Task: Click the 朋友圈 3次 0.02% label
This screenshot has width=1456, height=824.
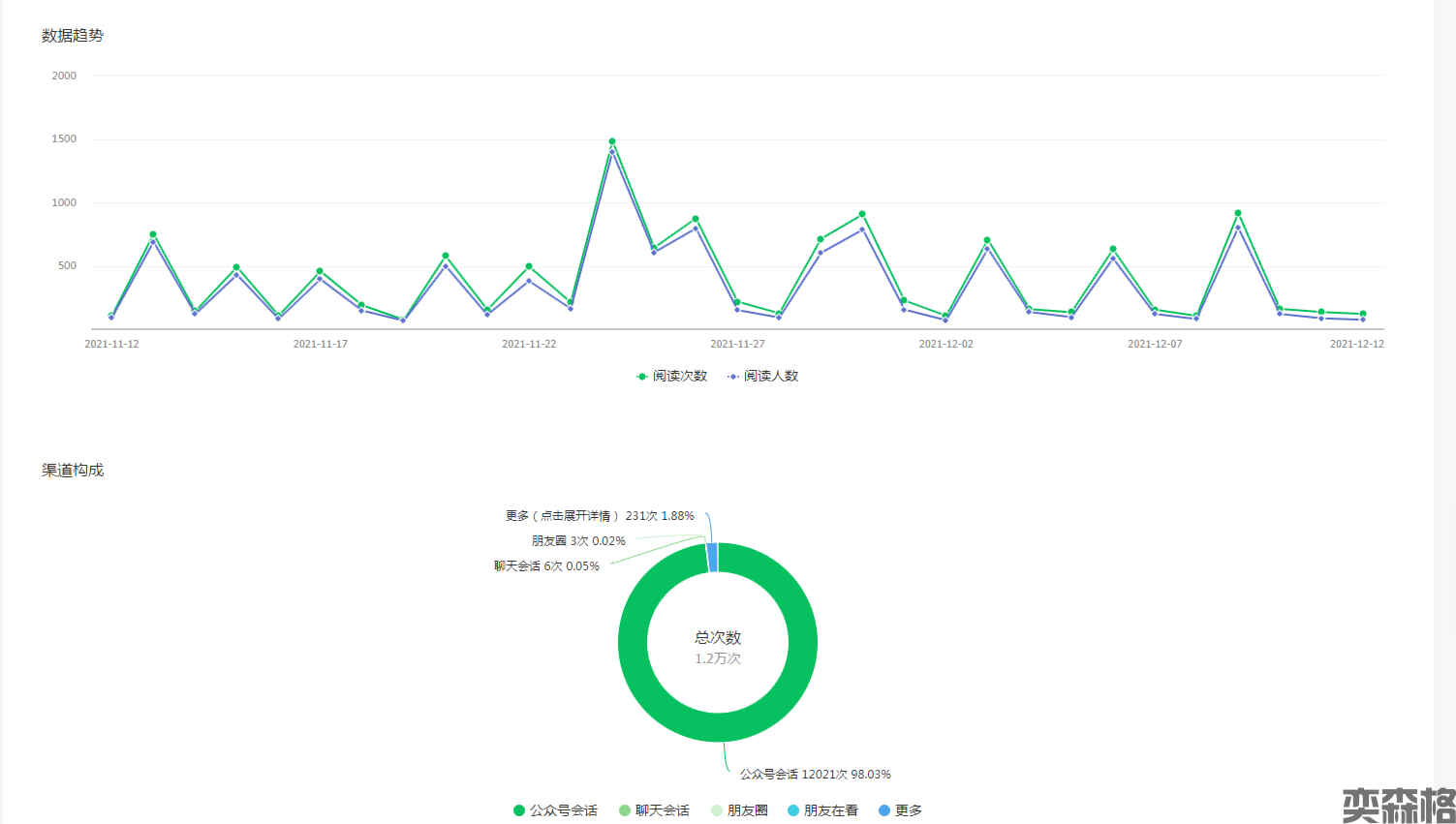Action: tap(578, 541)
